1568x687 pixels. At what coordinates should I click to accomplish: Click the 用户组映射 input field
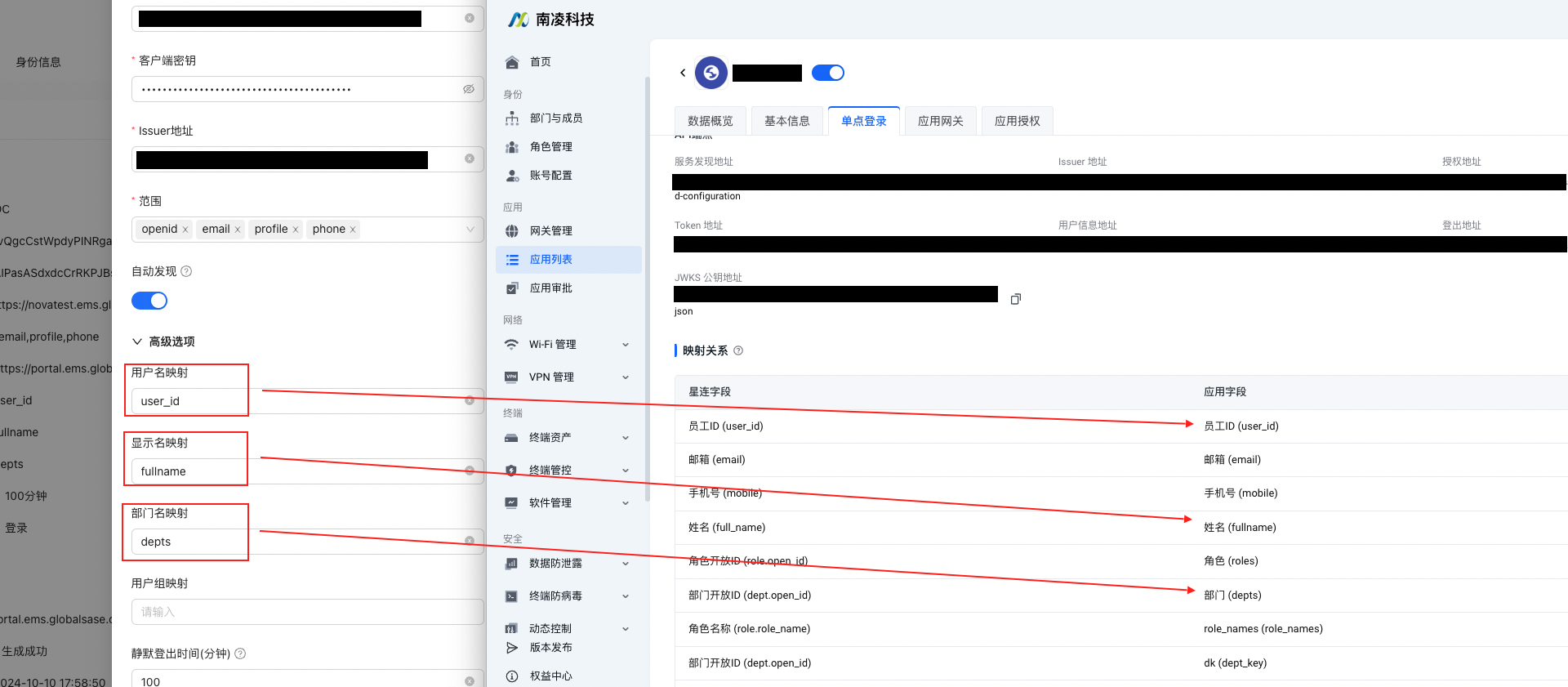308,612
